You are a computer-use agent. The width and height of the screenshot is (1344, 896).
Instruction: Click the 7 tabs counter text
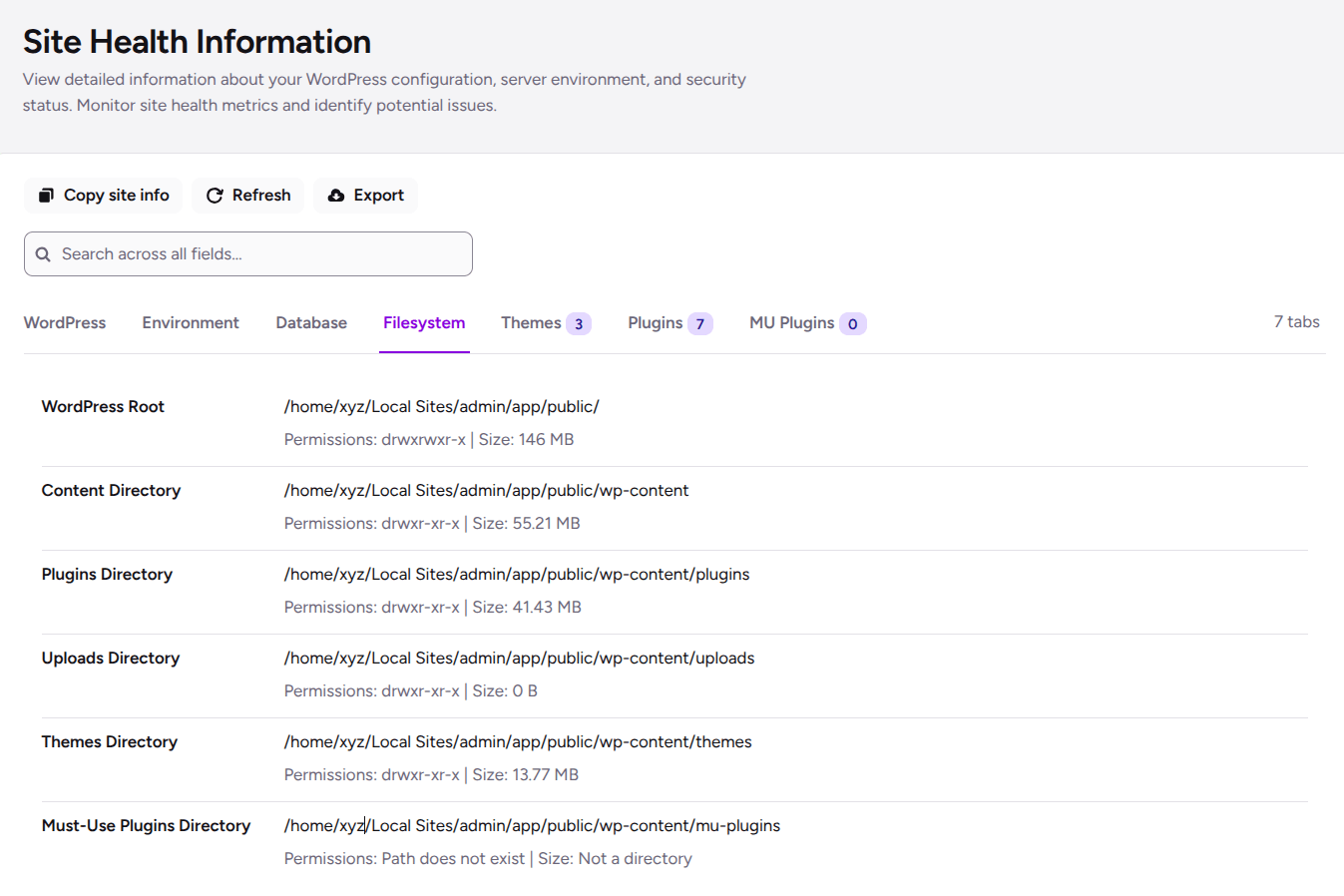(x=1297, y=322)
